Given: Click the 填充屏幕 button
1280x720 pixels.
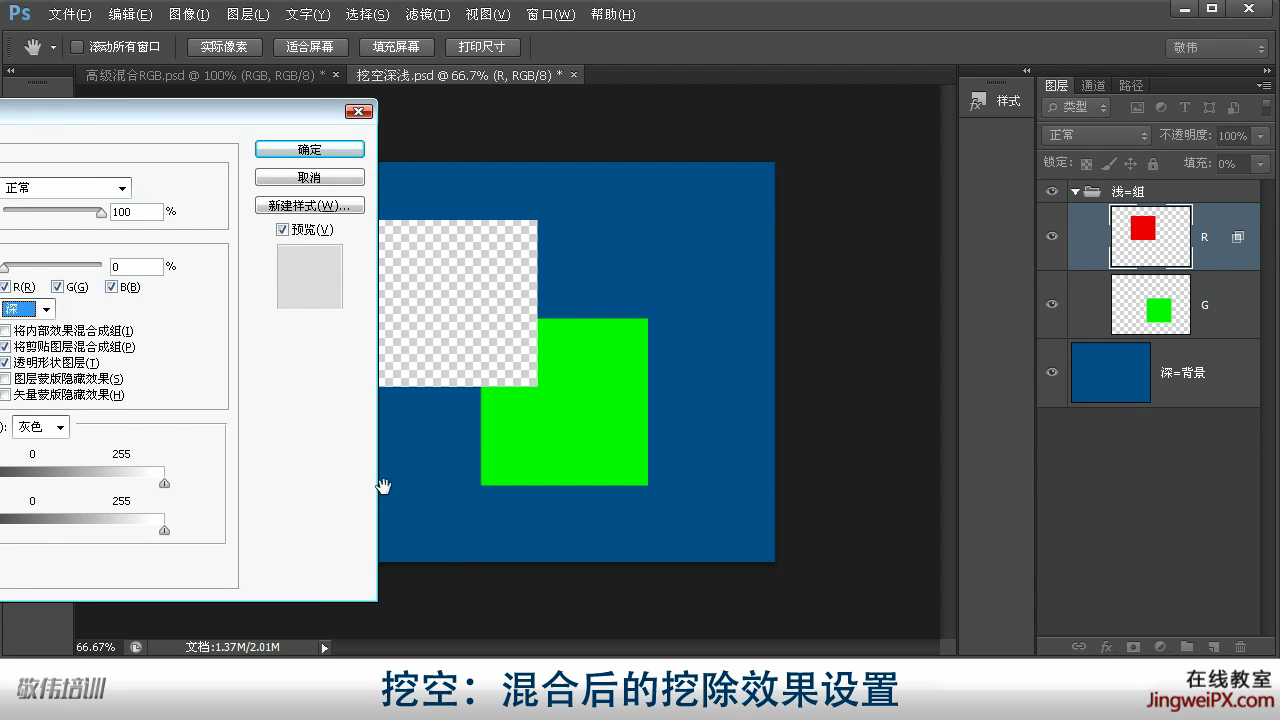Looking at the screenshot, I should pos(396,47).
